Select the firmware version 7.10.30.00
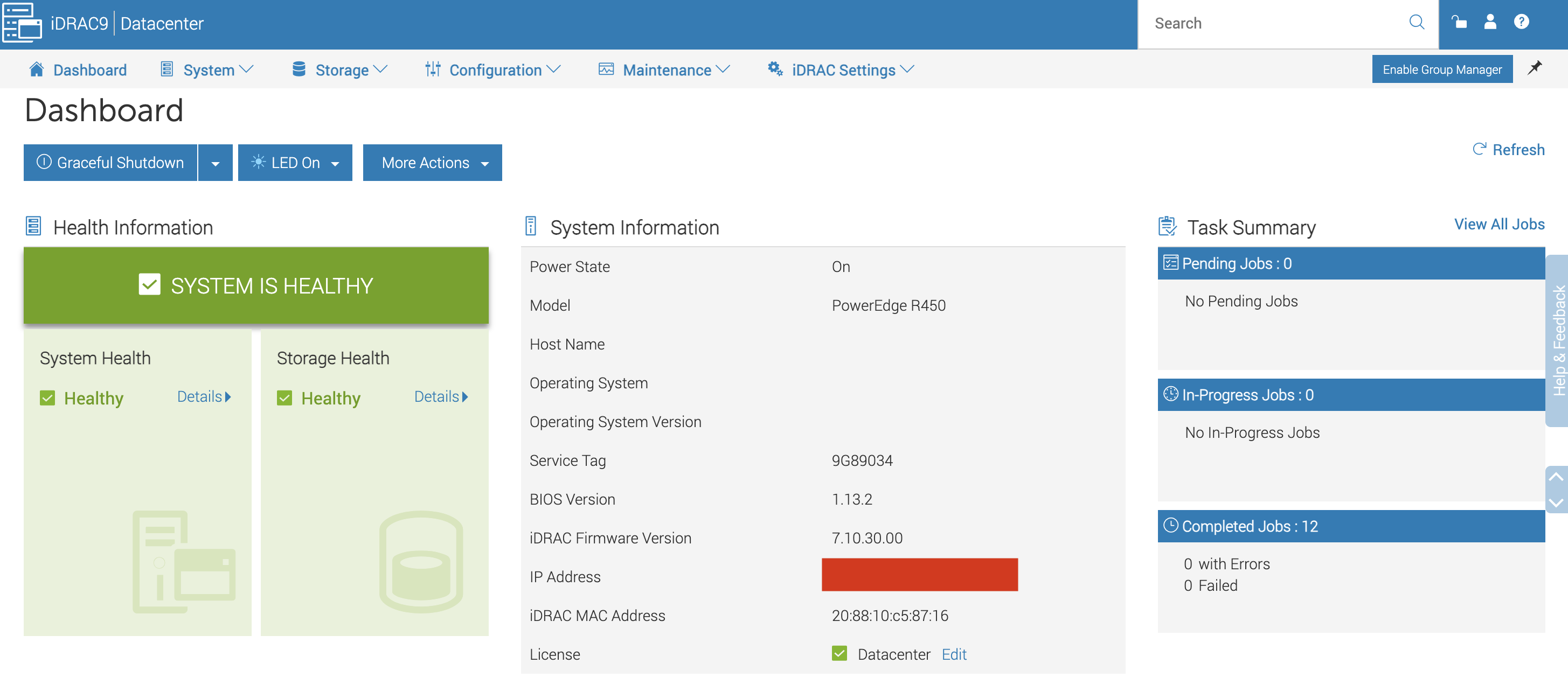Image resolution: width=1568 pixels, height=698 pixels. (x=867, y=538)
